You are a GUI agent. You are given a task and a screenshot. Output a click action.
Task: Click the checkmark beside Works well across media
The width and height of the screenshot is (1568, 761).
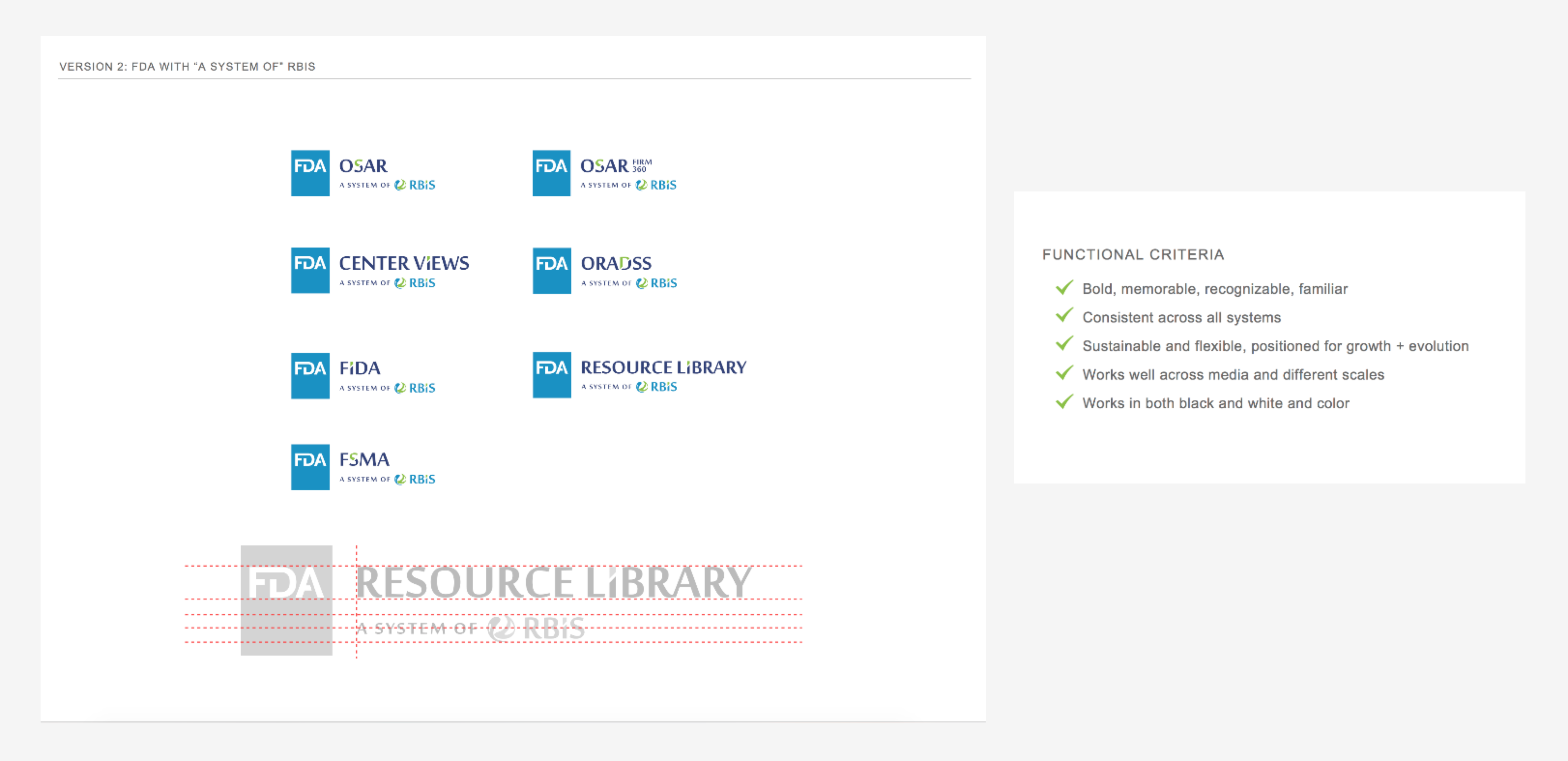(1064, 373)
